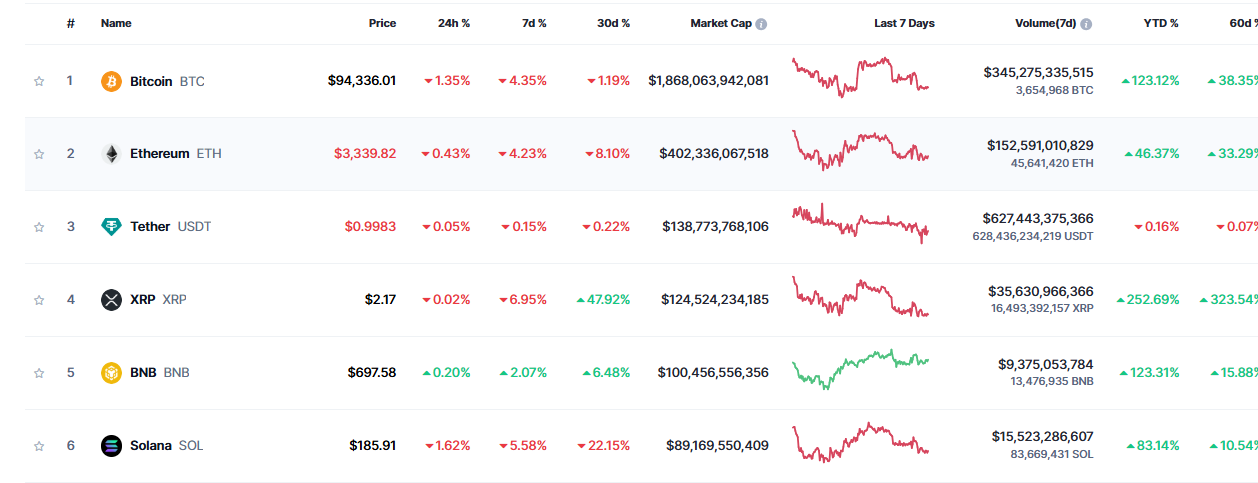
Task: Sort by the Name column header
Action: (116, 23)
